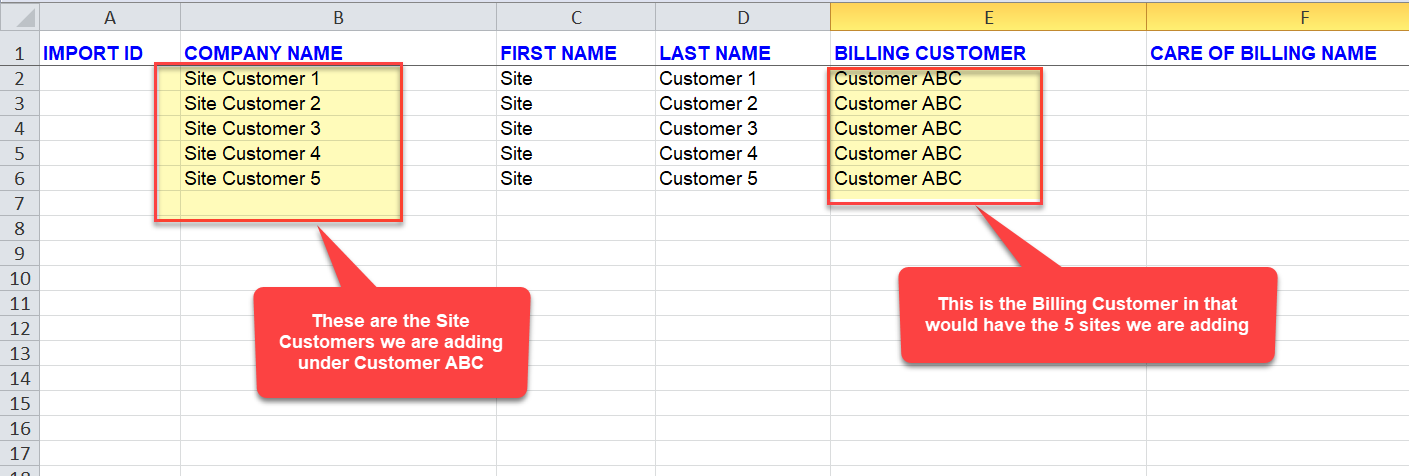Click the BILLING CUSTOMER header cell
Viewport: 1409px width, 476px height.
930,54
